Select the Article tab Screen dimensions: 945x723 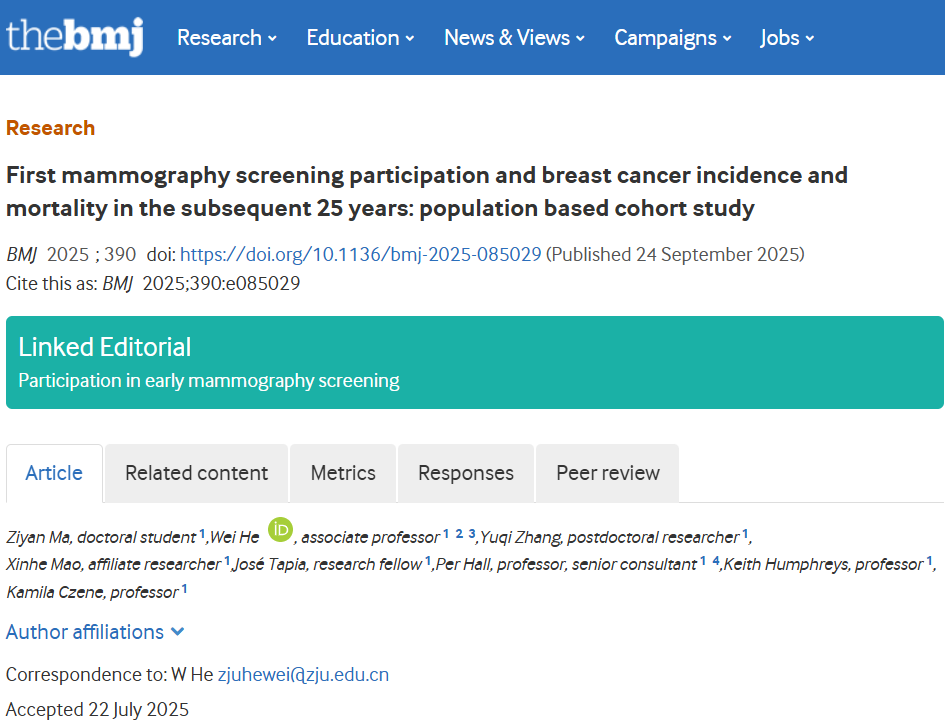(x=54, y=473)
